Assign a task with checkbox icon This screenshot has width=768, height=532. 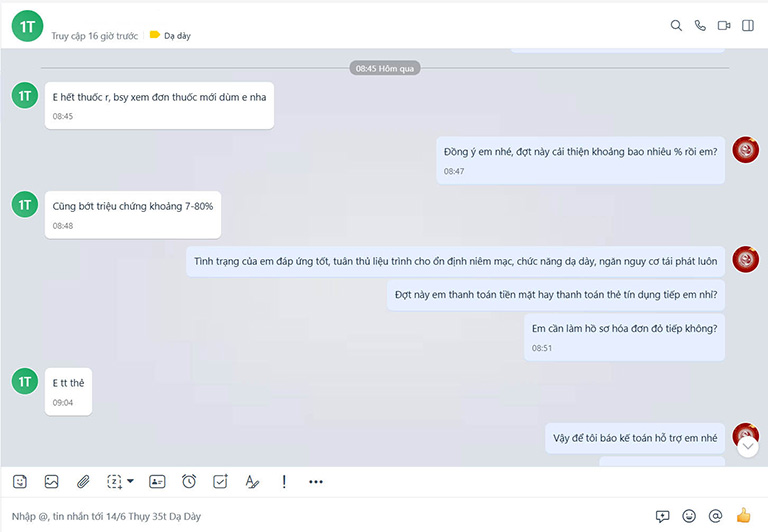[x=220, y=482]
